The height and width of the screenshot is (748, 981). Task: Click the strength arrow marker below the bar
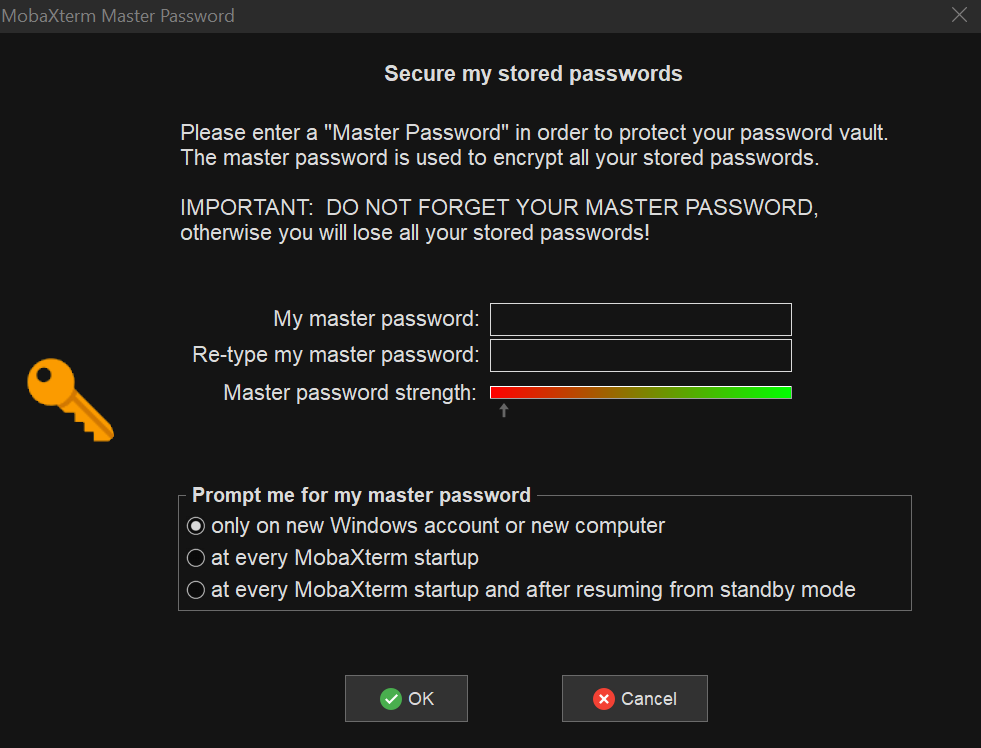[503, 408]
